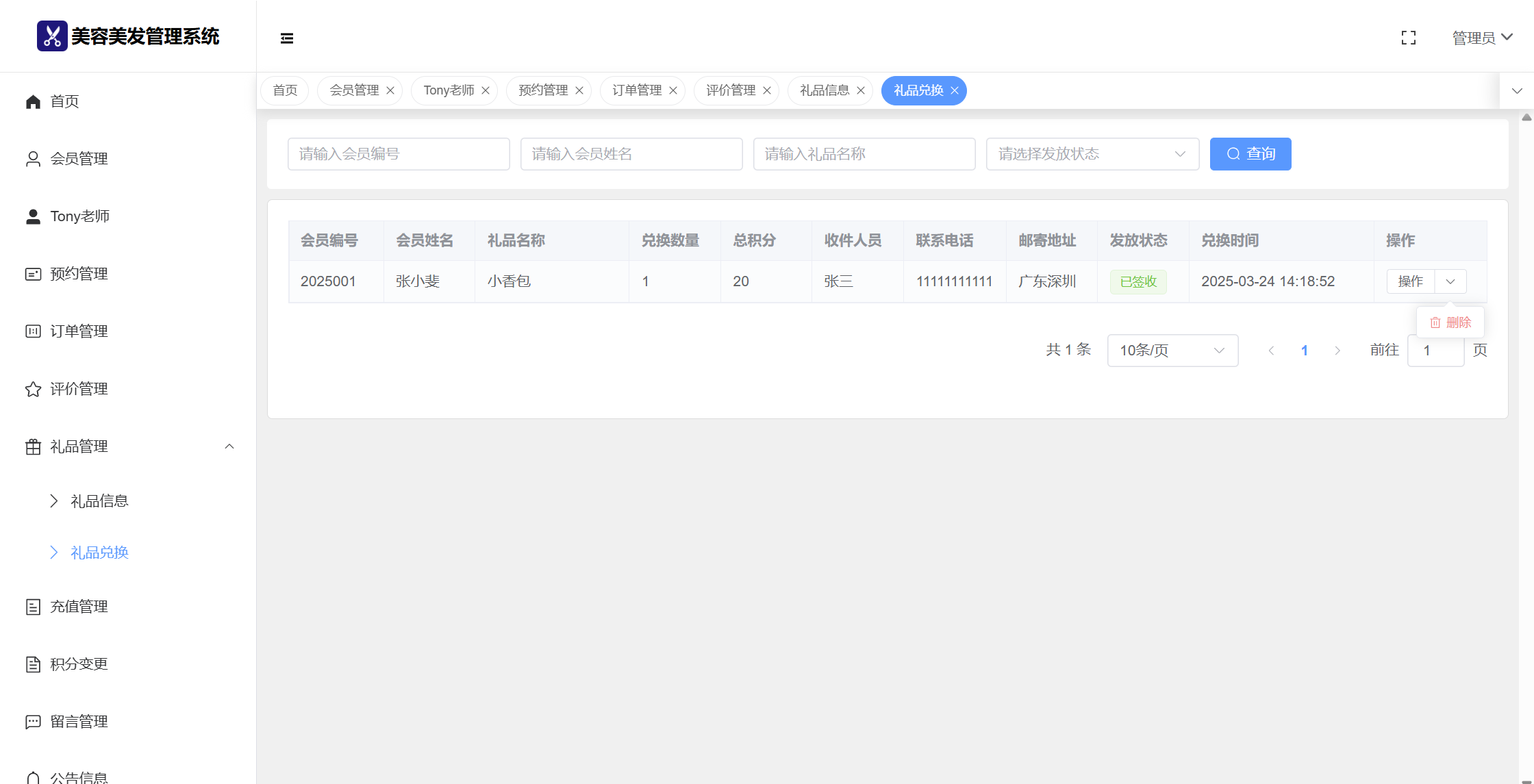Click the 充值管理 document icon
1534x784 pixels.
pos(33,607)
